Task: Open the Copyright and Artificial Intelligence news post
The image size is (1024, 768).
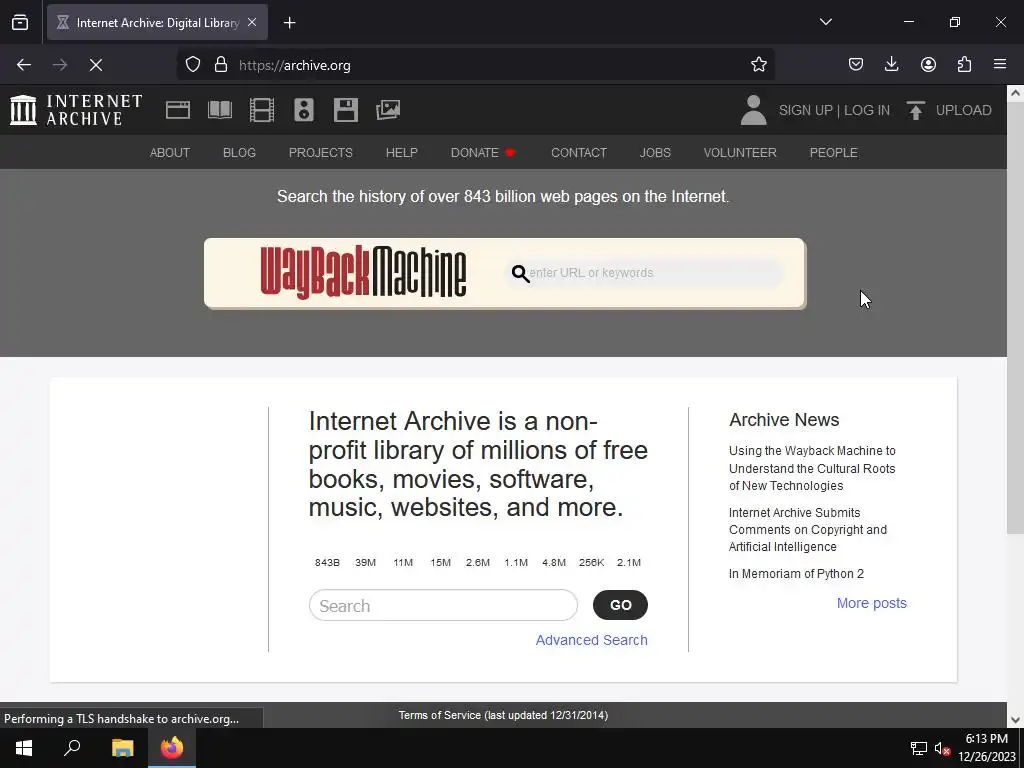Action: [808, 530]
